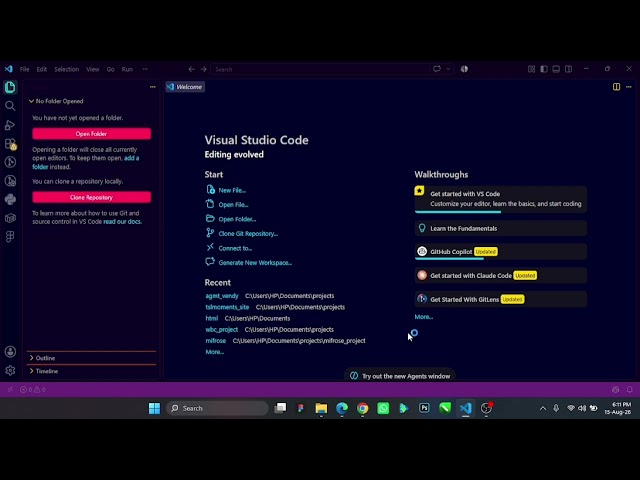This screenshot has height=480, width=640.
Task: Open the Edit menu
Action: coord(42,69)
